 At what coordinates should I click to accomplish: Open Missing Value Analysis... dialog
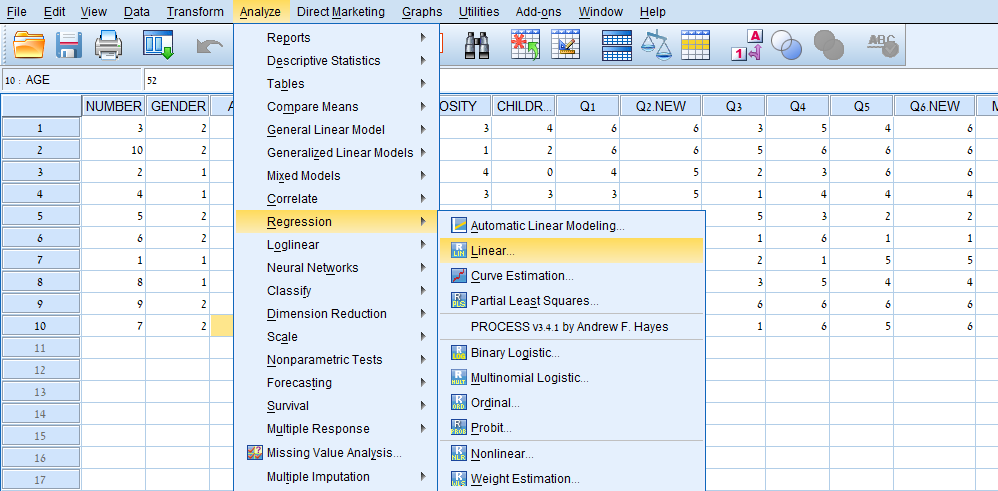pos(334,453)
